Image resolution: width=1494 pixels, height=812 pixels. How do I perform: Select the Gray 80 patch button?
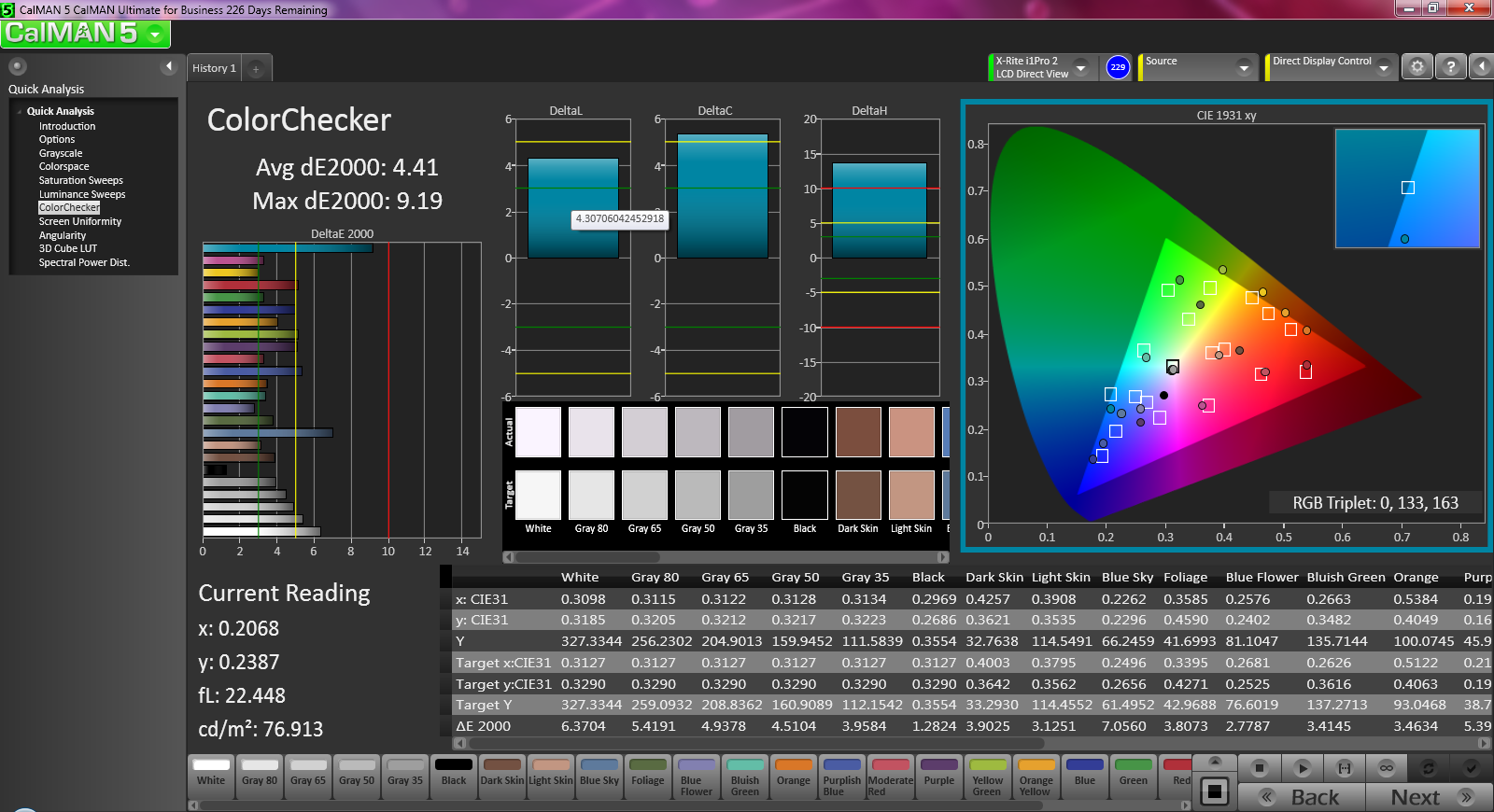click(260, 777)
